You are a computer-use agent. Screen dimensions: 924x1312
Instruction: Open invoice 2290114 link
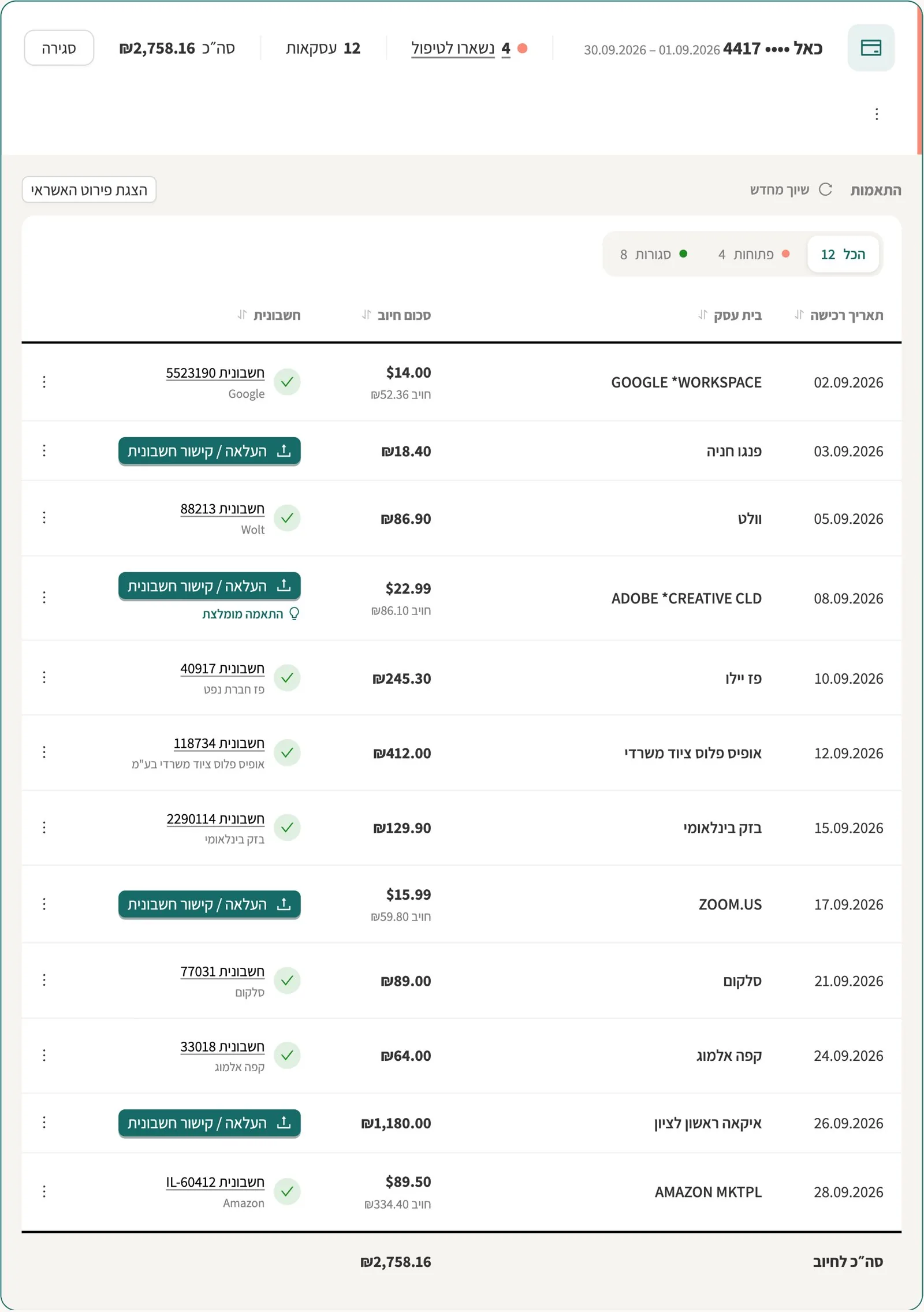(x=215, y=819)
